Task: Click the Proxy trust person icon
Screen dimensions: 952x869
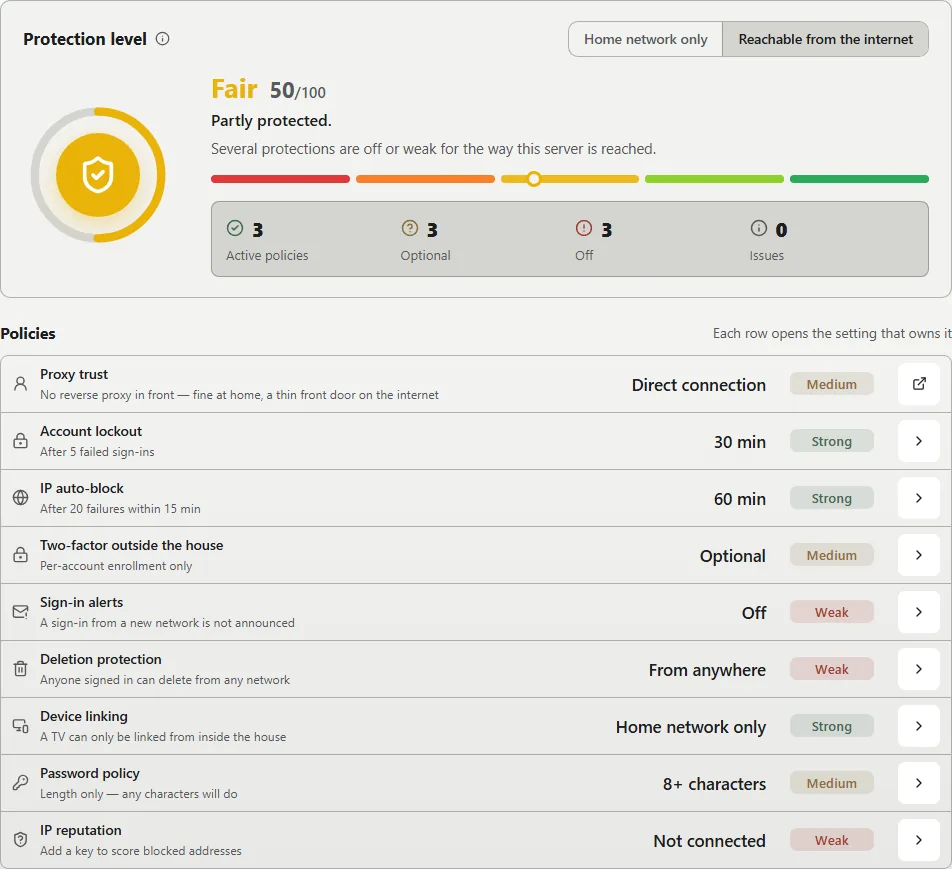Action: [x=21, y=384]
